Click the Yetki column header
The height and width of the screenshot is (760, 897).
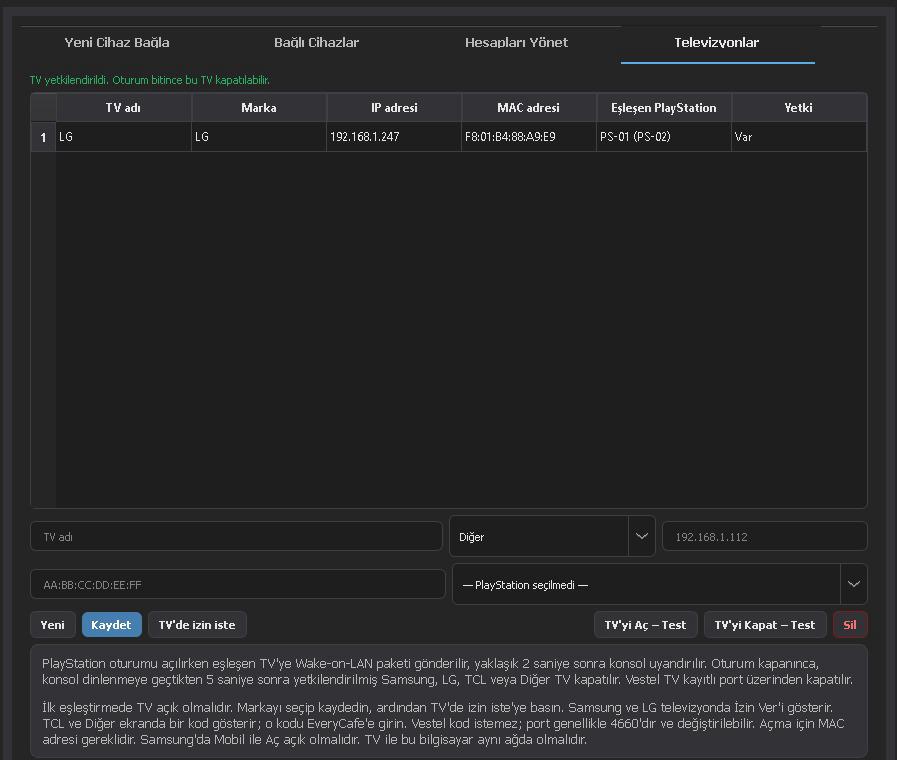(799, 108)
